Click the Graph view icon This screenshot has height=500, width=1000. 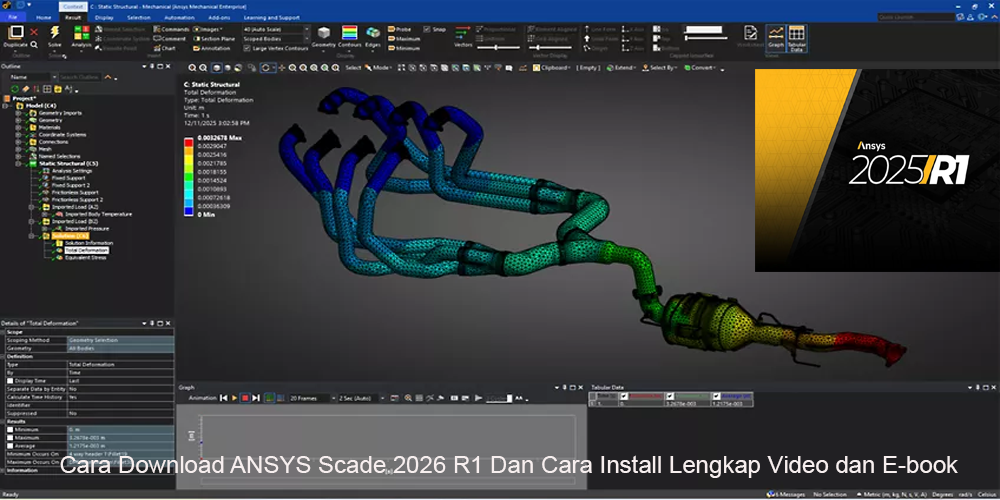pyautogui.click(x=776, y=36)
